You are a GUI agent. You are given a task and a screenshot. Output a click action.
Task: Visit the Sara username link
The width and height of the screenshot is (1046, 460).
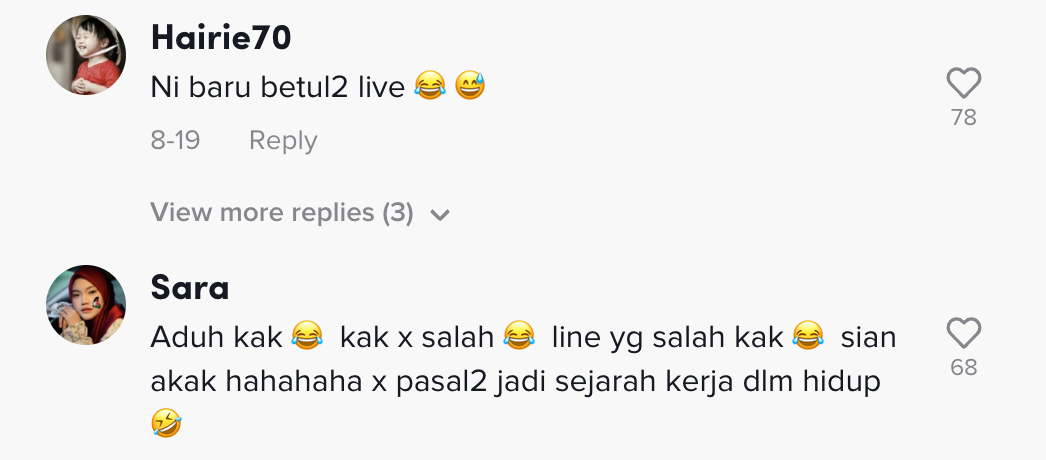189,288
